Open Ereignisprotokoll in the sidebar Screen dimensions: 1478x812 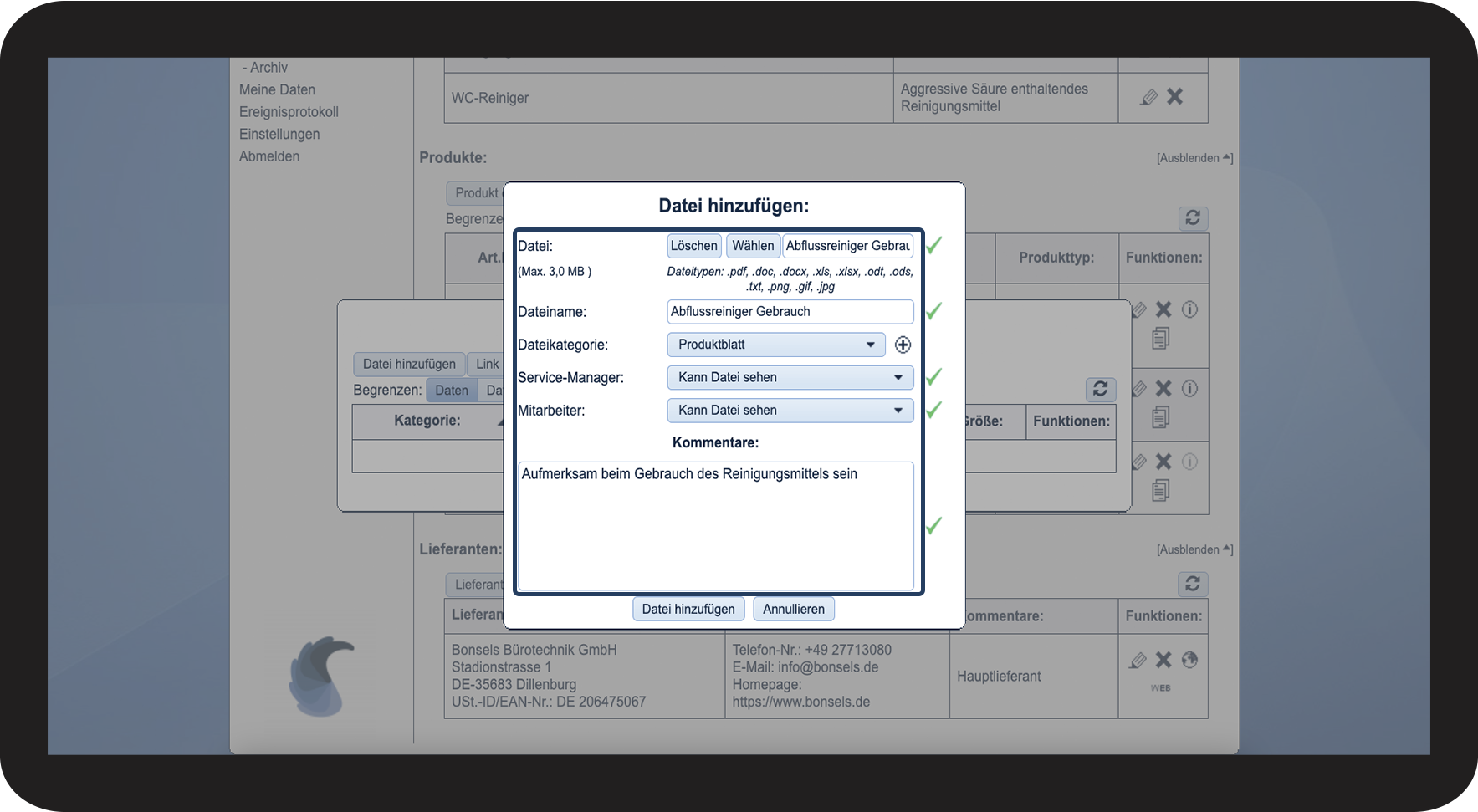pyautogui.click(x=289, y=112)
